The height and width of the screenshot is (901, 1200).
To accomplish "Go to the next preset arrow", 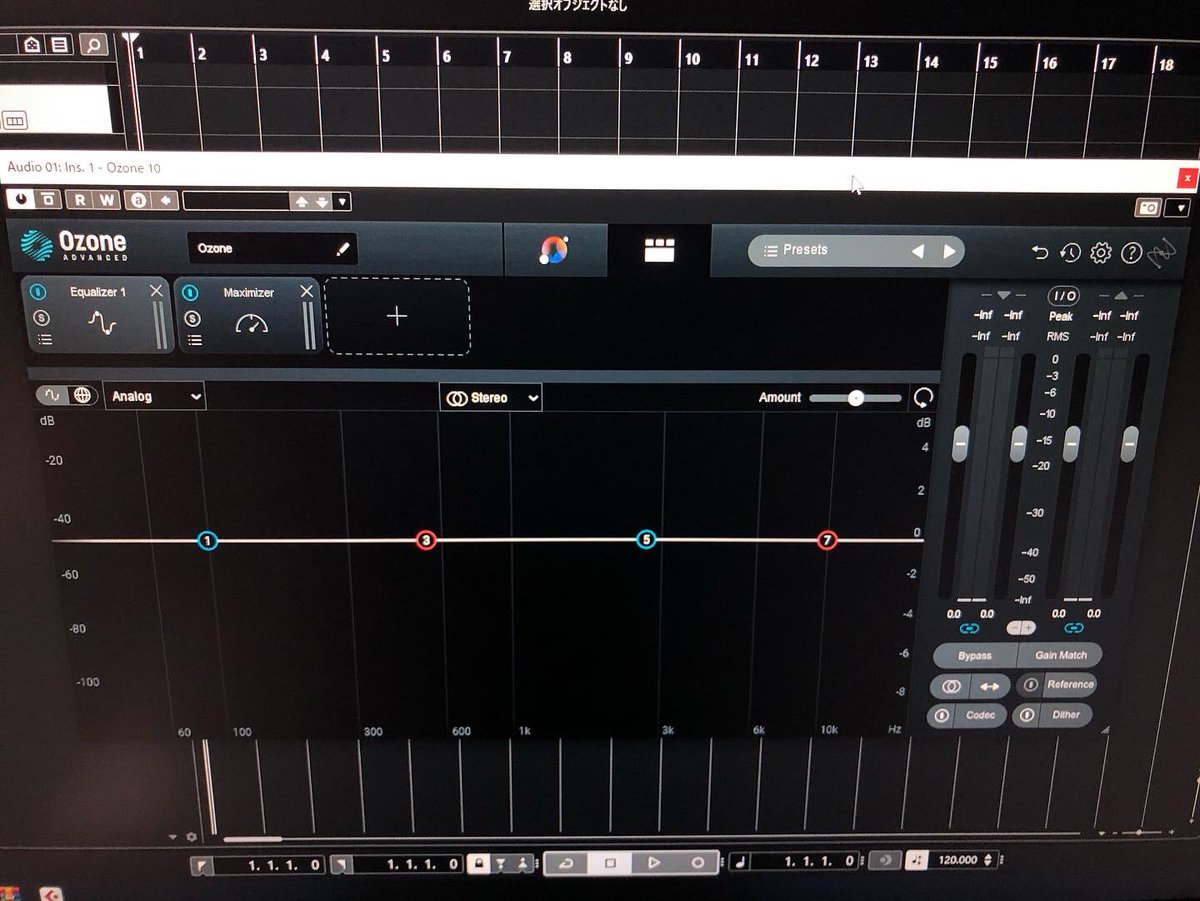I will point(949,251).
